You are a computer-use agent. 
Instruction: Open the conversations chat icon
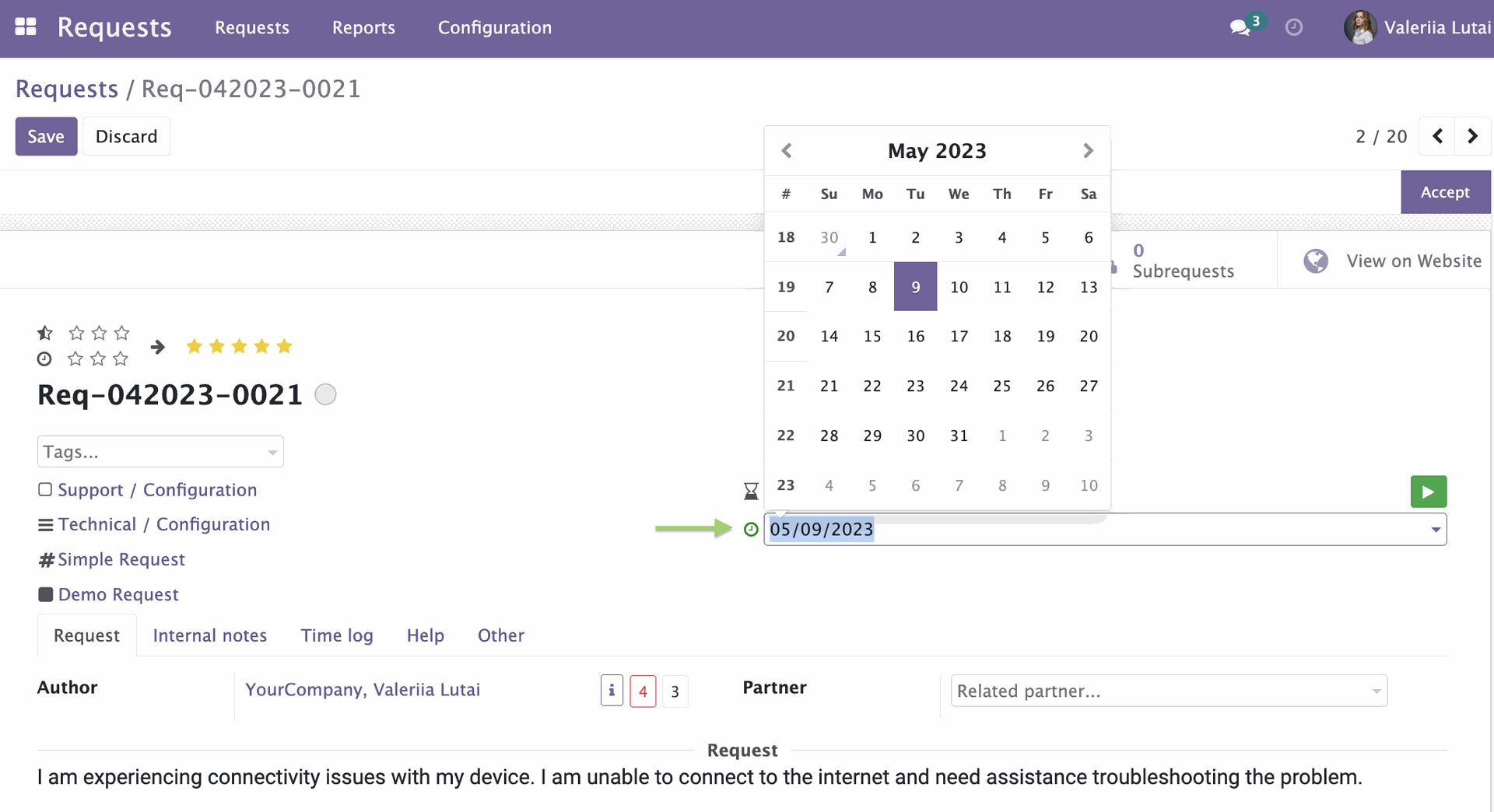1240,28
